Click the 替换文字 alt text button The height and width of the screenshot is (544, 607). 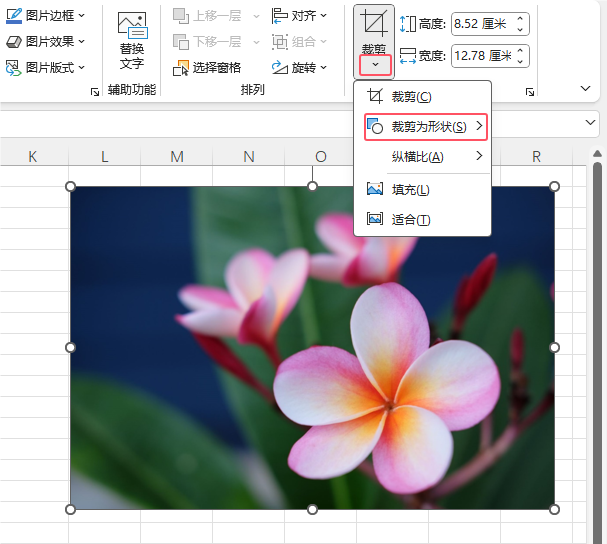pyautogui.click(x=132, y=41)
